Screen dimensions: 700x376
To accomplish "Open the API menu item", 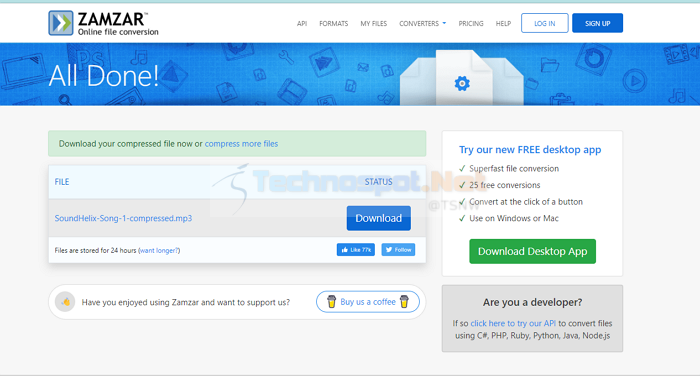I will pyautogui.click(x=302, y=24).
